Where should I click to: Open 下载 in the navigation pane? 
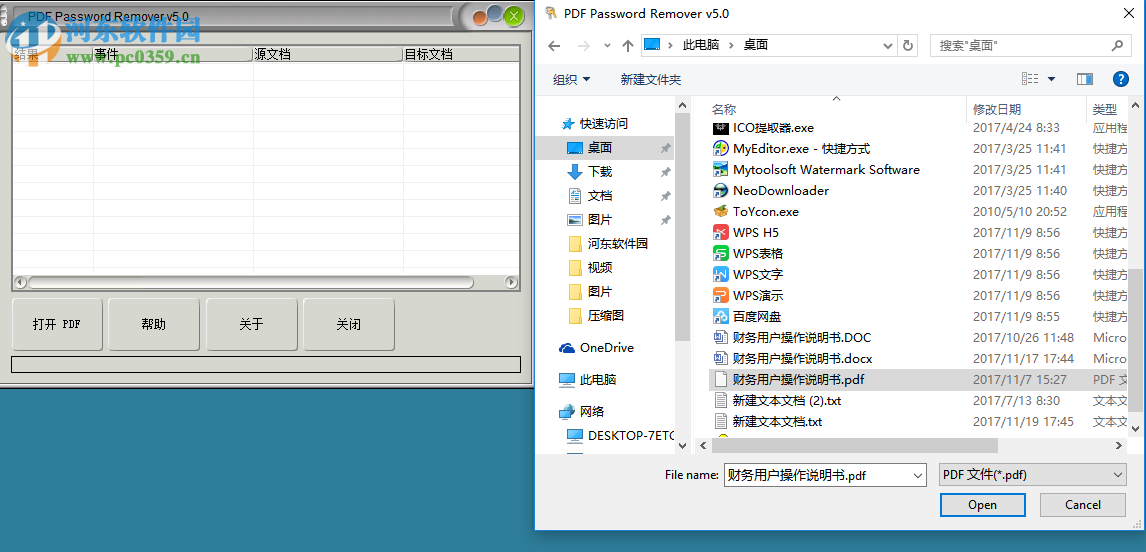pyautogui.click(x=600, y=172)
